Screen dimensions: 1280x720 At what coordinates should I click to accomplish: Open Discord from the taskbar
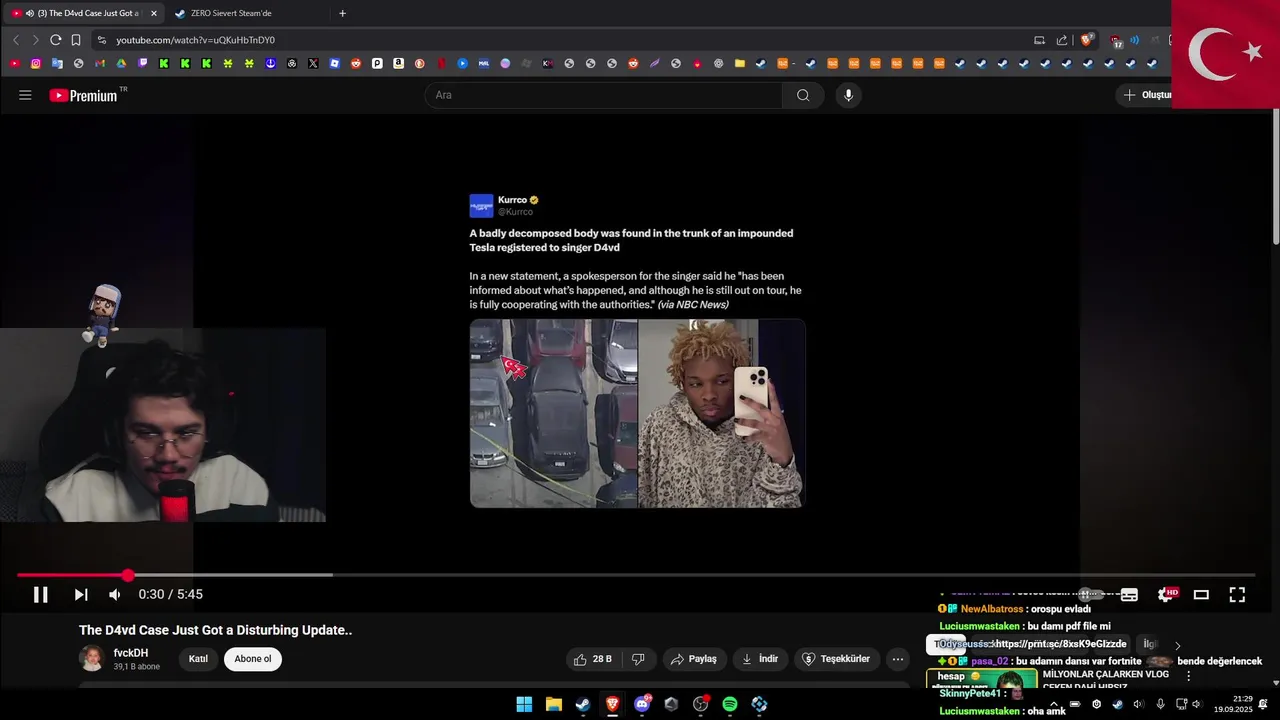pyautogui.click(x=642, y=704)
